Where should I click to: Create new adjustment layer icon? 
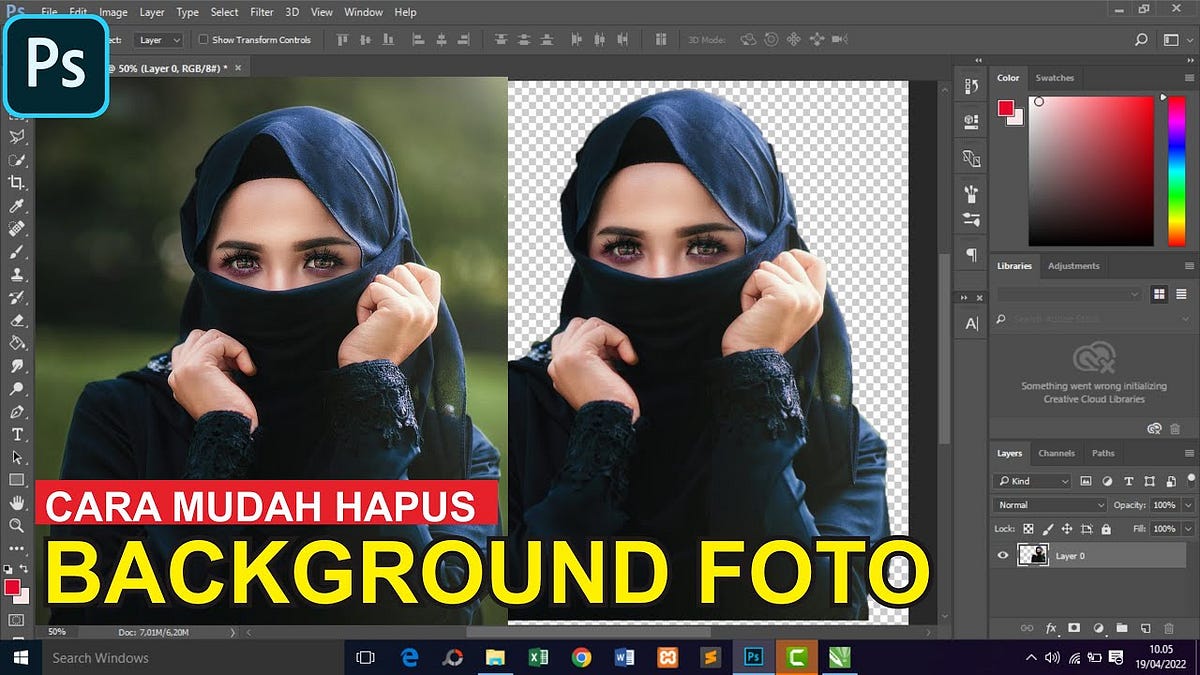pyautogui.click(x=1098, y=628)
